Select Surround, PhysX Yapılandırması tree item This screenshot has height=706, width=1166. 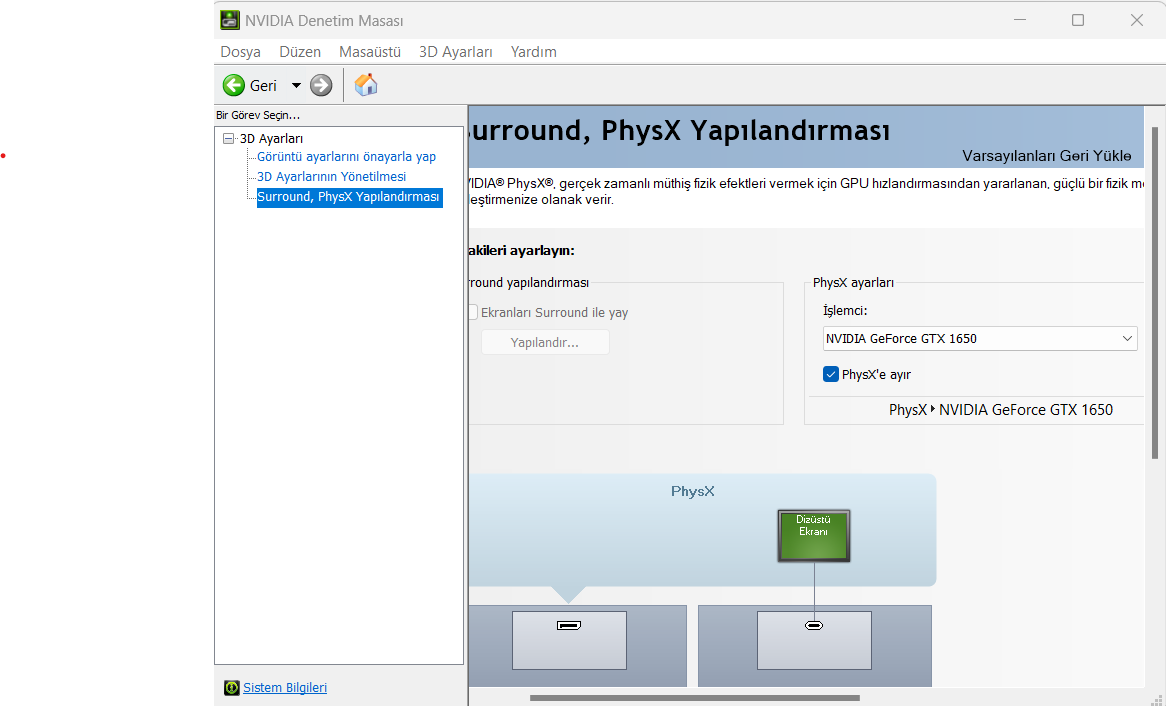350,197
